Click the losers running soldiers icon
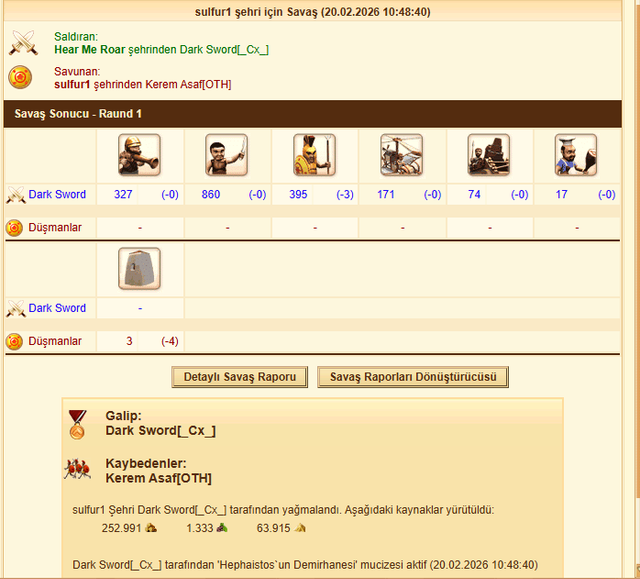 pos(77,469)
